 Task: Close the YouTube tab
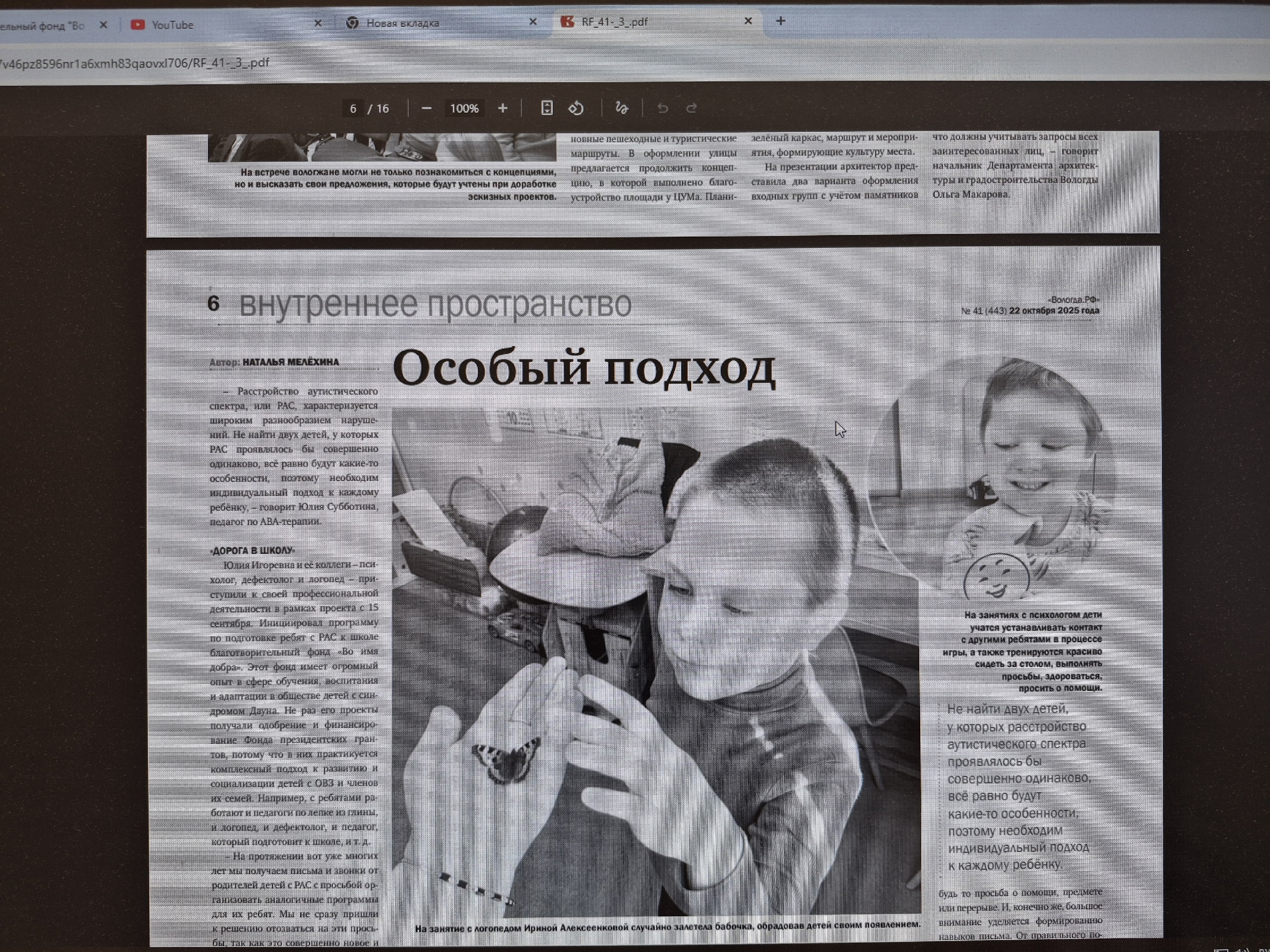coord(318,23)
